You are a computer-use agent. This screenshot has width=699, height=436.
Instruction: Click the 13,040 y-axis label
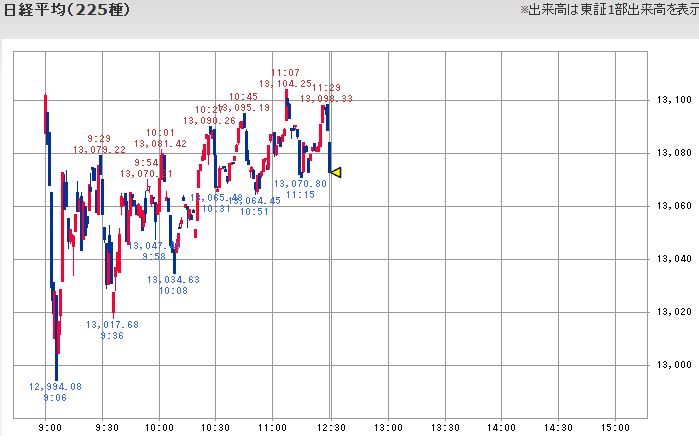(674, 259)
